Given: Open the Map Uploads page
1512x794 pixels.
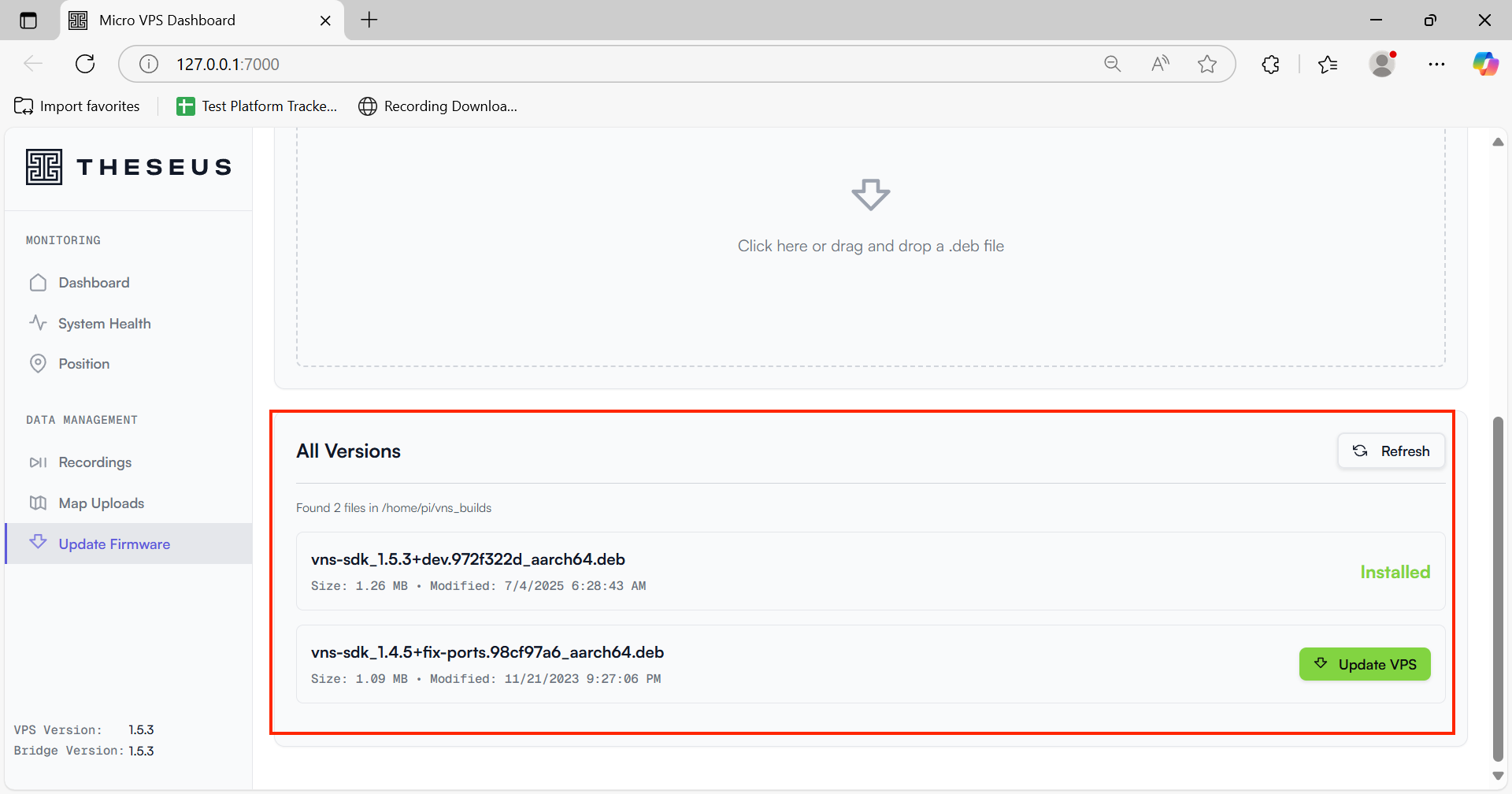Looking at the screenshot, I should tap(101, 503).
